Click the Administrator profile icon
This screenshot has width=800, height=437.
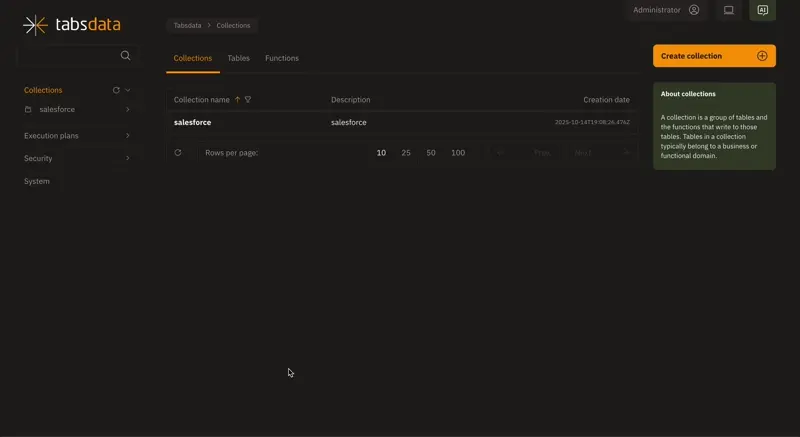[694, 10]
